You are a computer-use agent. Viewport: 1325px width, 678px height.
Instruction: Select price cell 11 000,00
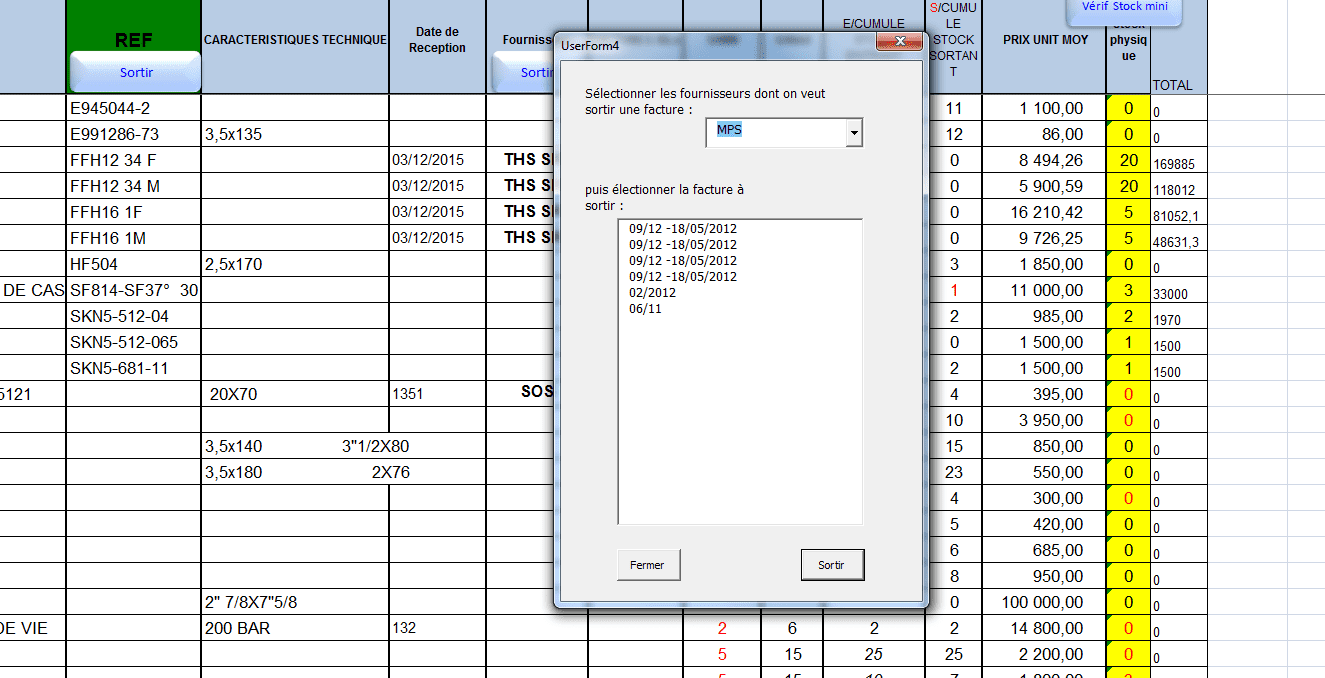(x=1045, y=290)
